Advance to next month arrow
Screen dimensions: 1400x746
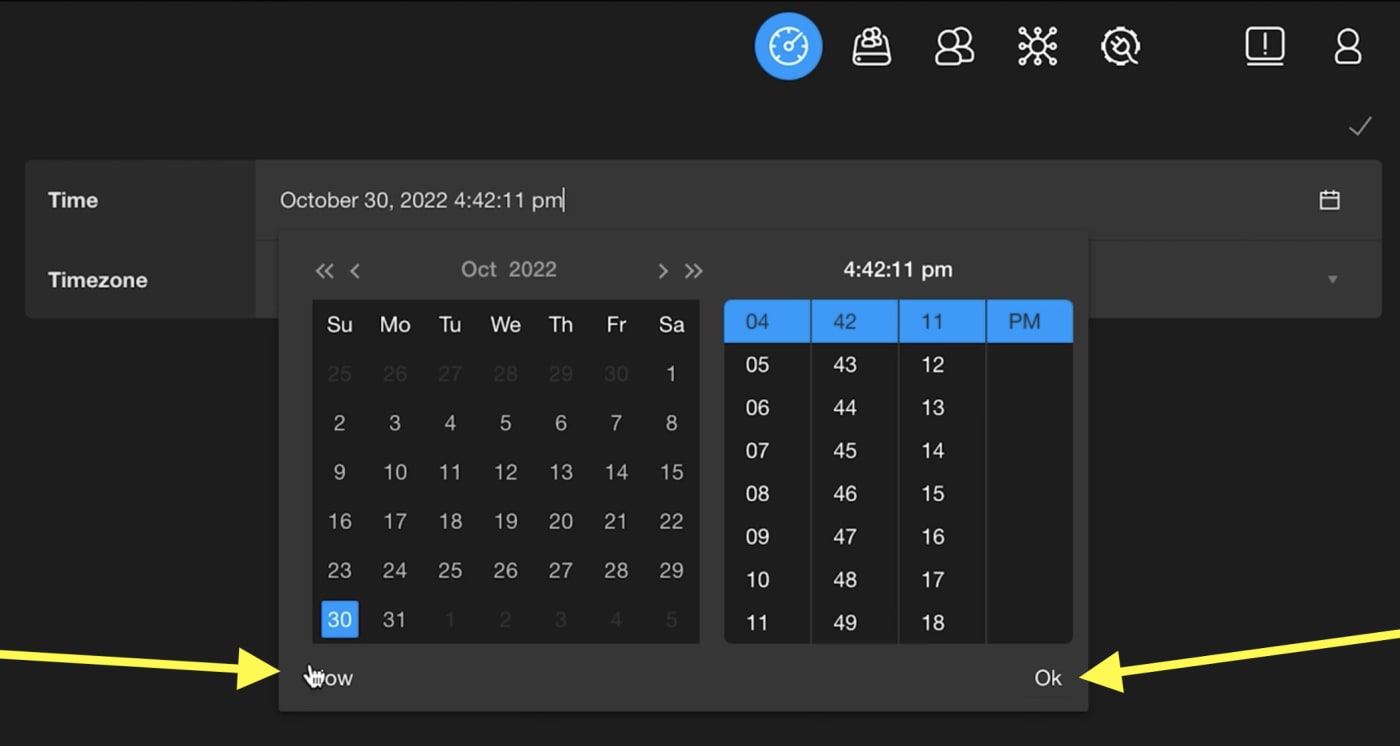pyautogui.click(x=662, y=270)
